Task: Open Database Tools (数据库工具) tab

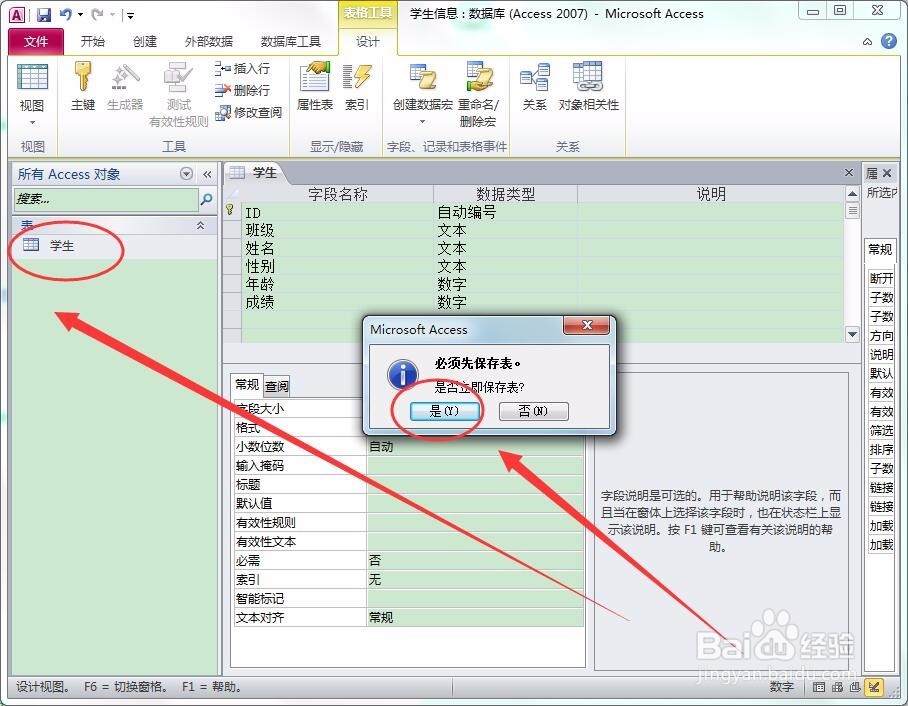Action: (291, 41)
